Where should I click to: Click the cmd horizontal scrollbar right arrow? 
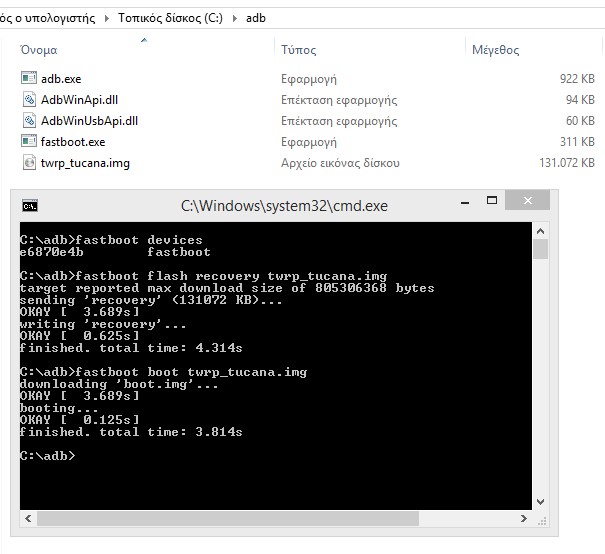524,519
